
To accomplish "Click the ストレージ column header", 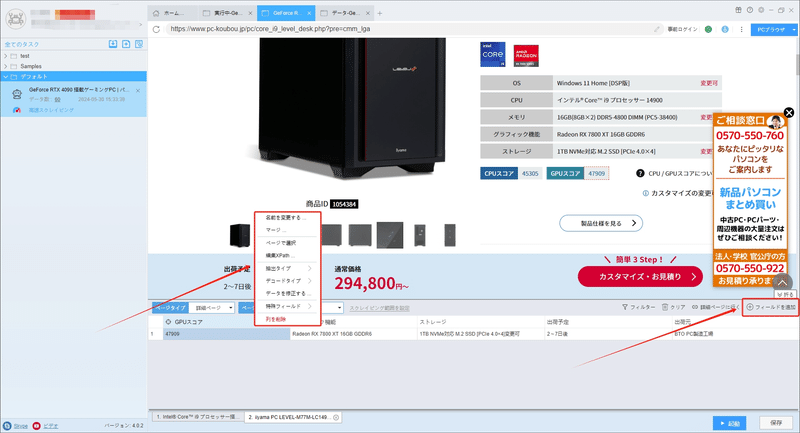I will point(481,322).
